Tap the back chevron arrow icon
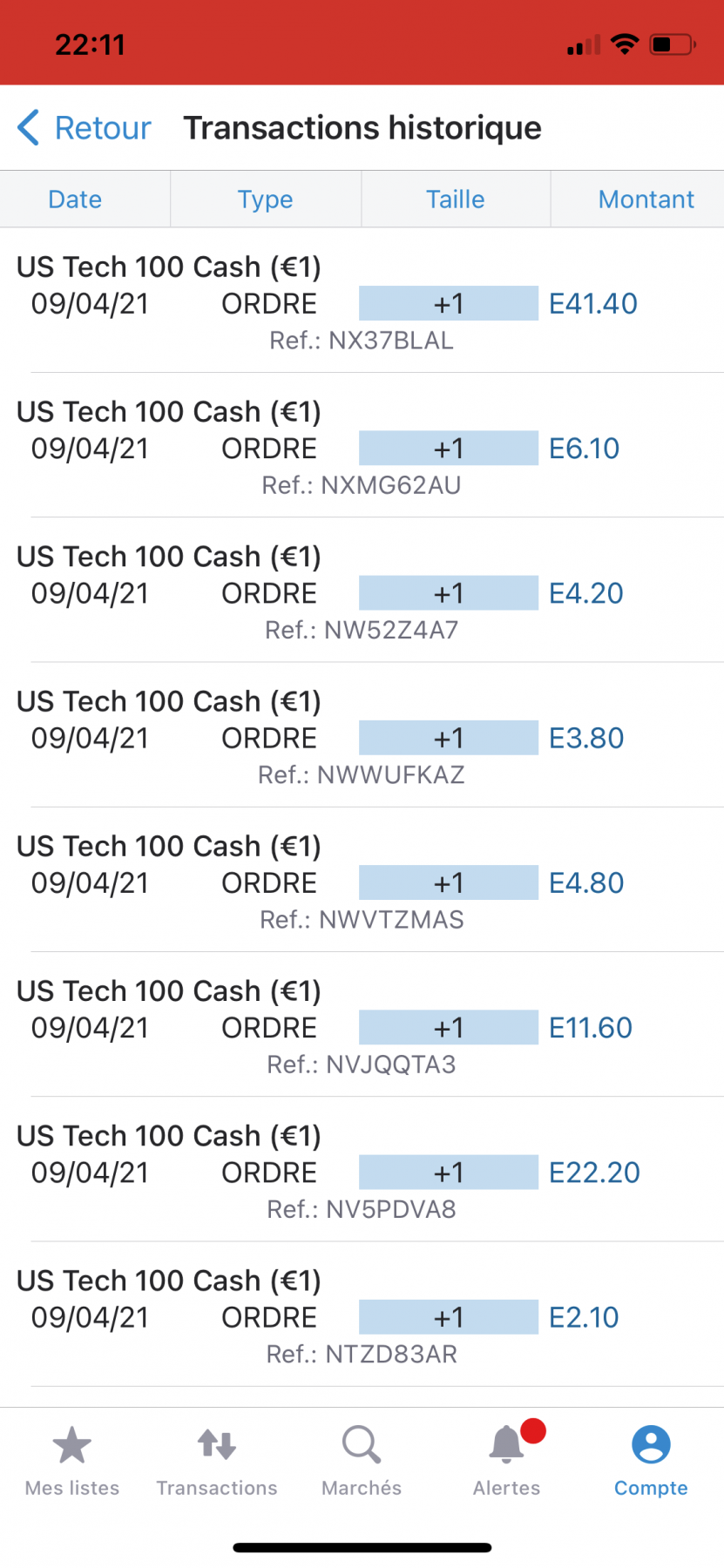Viewport: 724px width, 1568px height. [28, 128]
